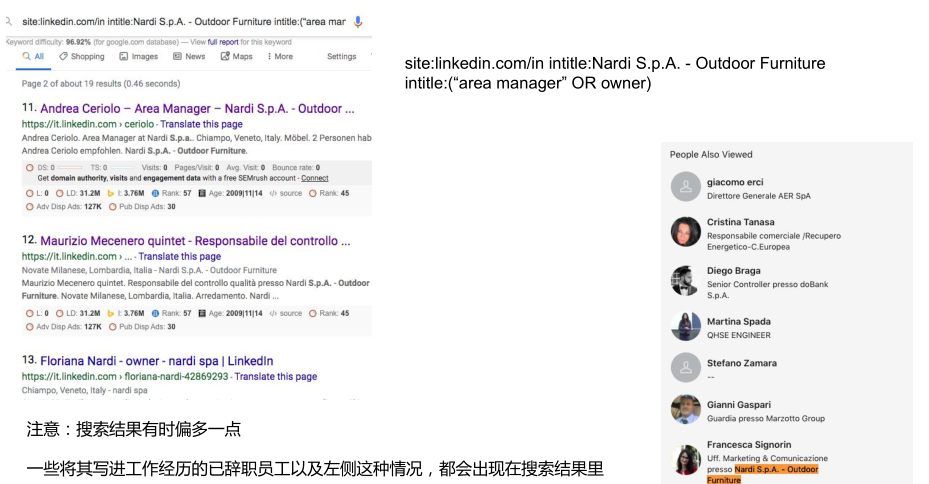Image resolution: width=929 pixels, height=484 pixels.
Task: Open giacomo erci profile avatar
Action: pos(685,187)
